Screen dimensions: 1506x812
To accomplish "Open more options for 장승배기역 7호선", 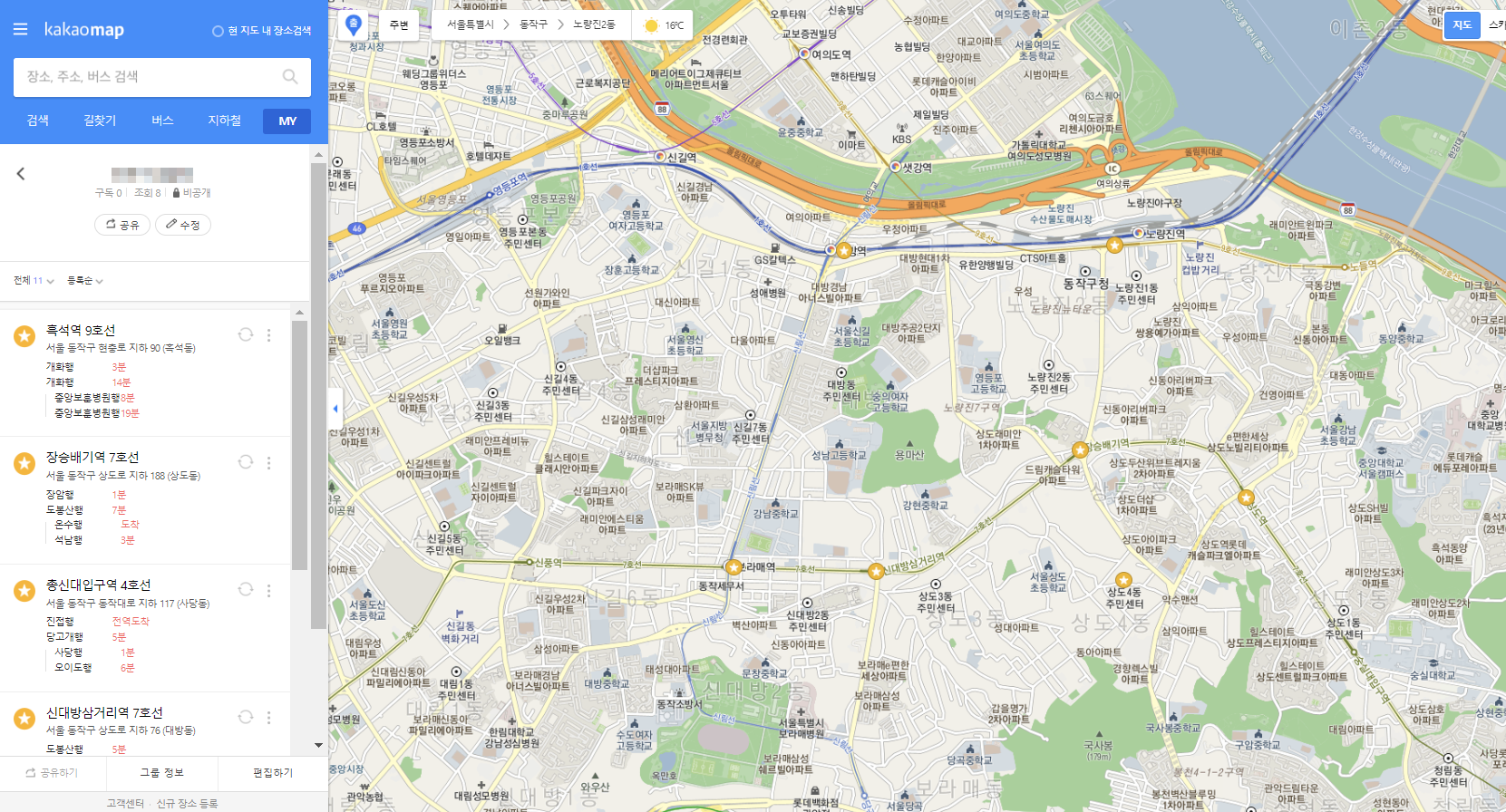I will point(268,462).
